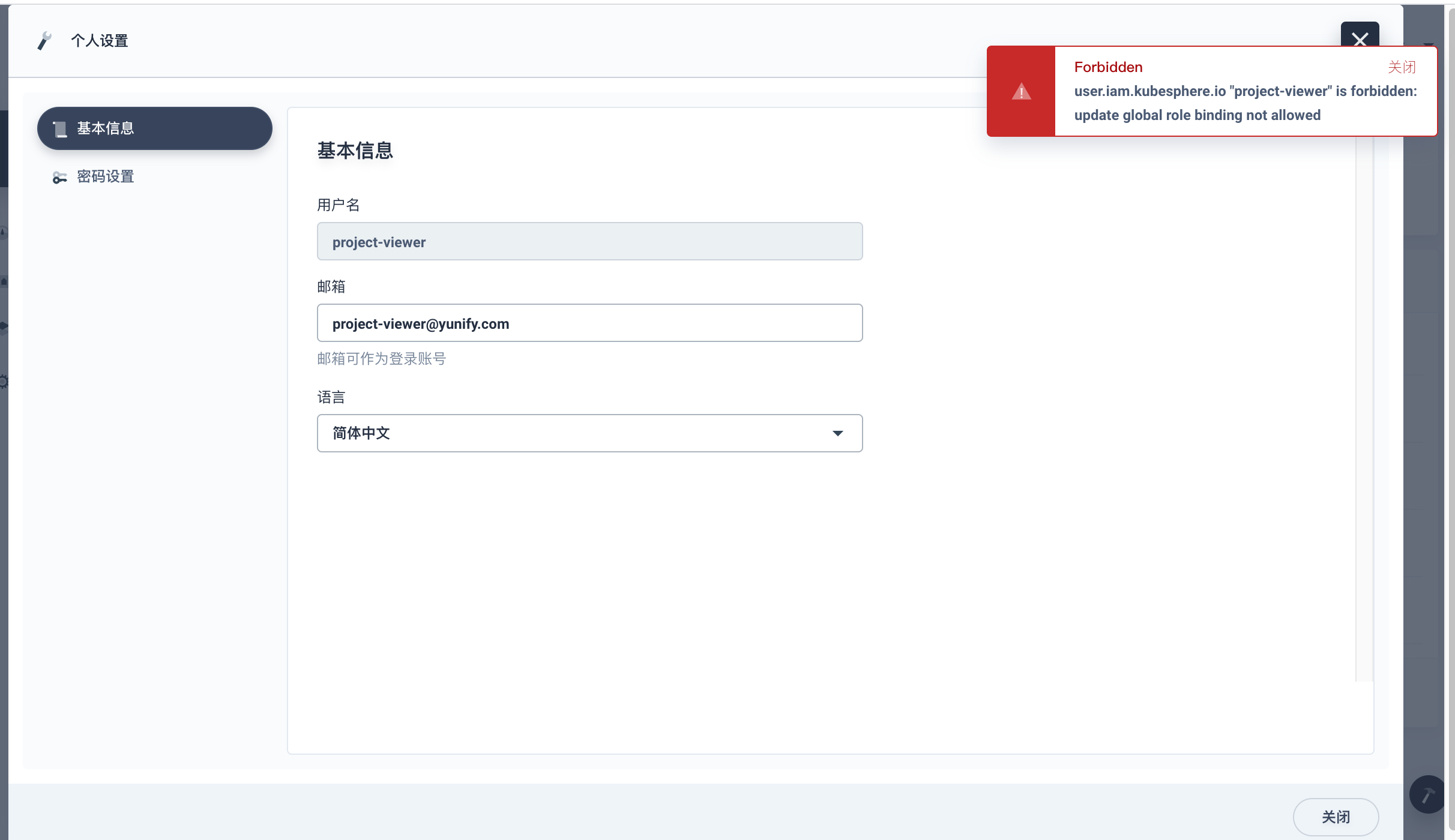Click the floating wrench button at bottom right

click(1427, 794)
